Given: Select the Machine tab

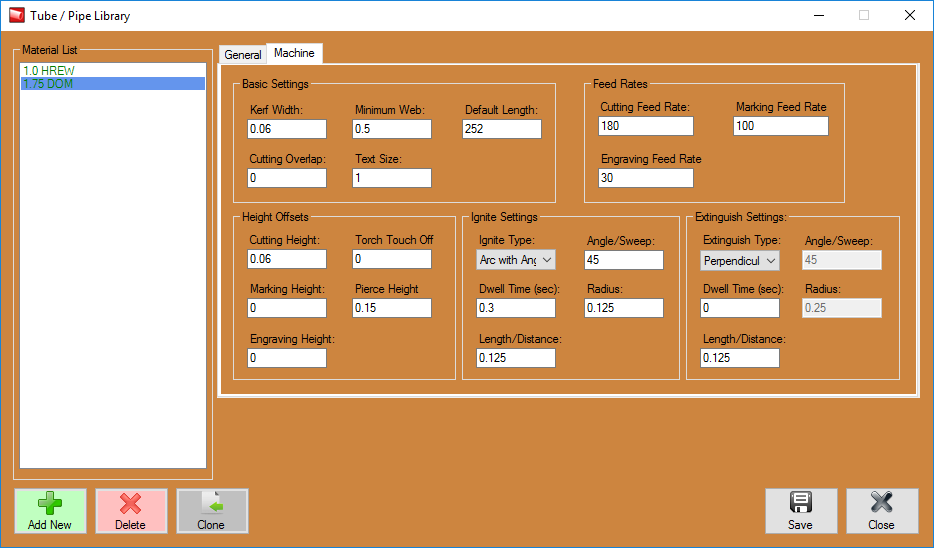Looking at the screenshot, I should [x=294, y=54].
